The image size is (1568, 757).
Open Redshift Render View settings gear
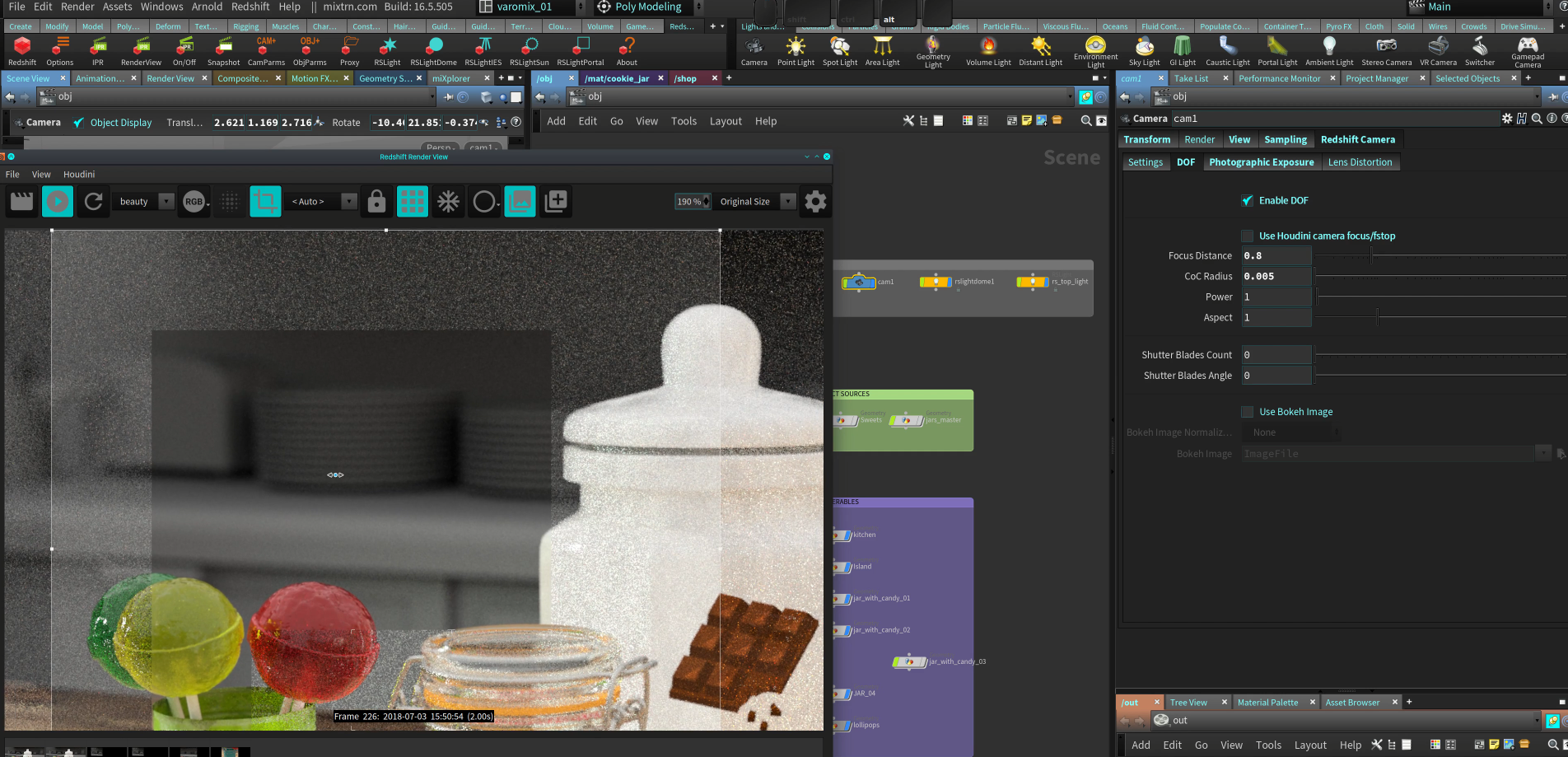tap(814, 202)
